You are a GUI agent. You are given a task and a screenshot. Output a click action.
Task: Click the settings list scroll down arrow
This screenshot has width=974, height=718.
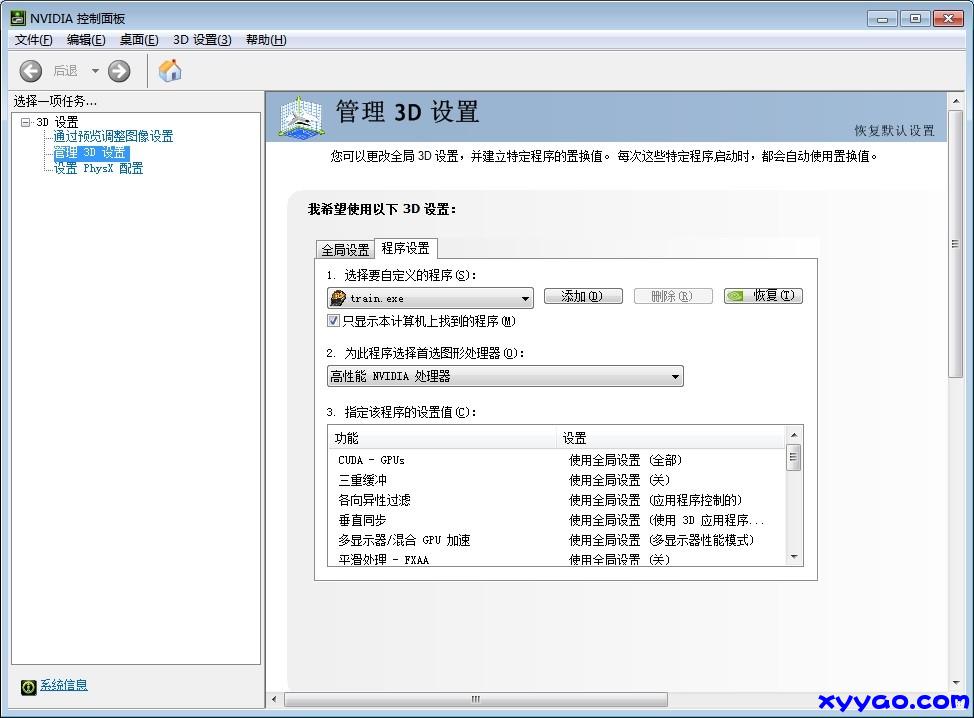point(794,557)
